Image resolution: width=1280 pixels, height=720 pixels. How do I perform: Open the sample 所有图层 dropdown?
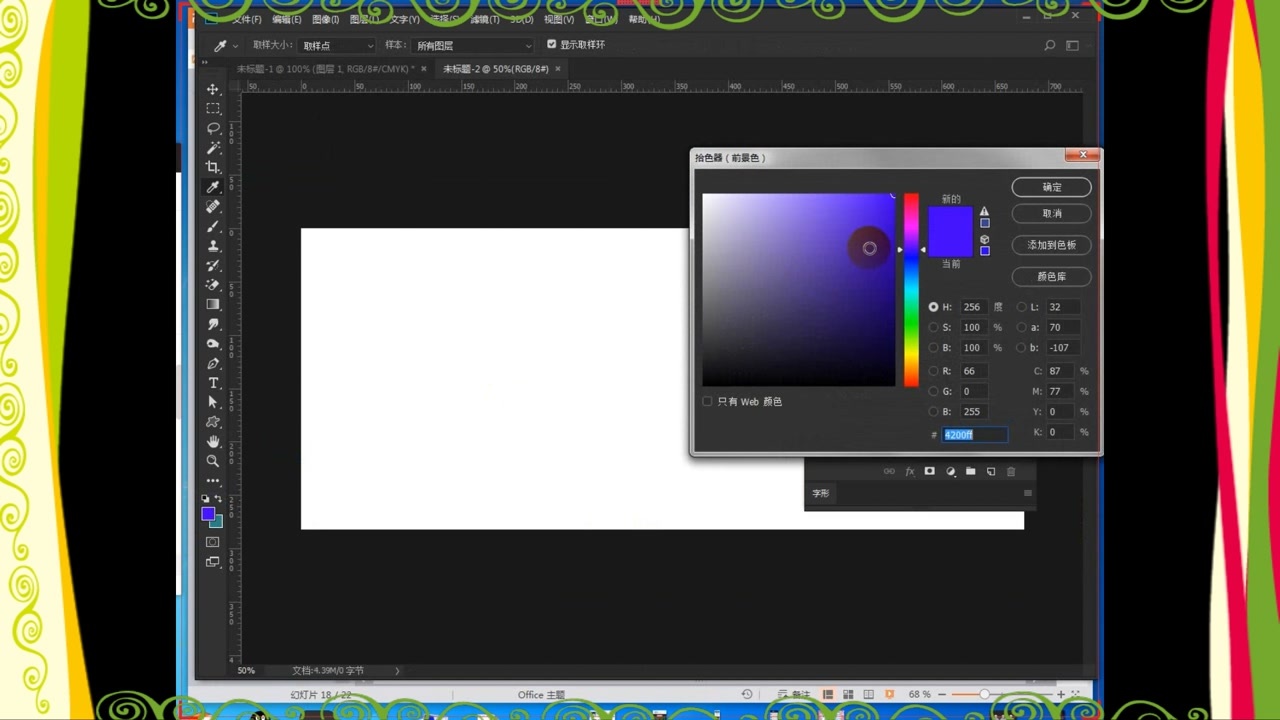pyautogui.click(x=474, y=45)
